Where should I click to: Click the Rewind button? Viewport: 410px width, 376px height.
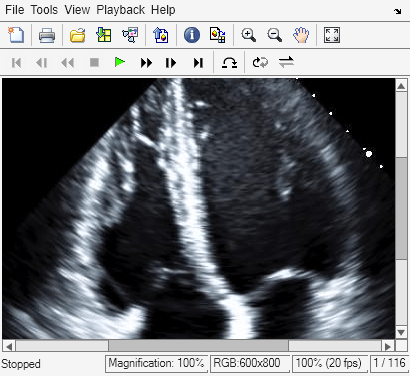[x=68, y=62]
